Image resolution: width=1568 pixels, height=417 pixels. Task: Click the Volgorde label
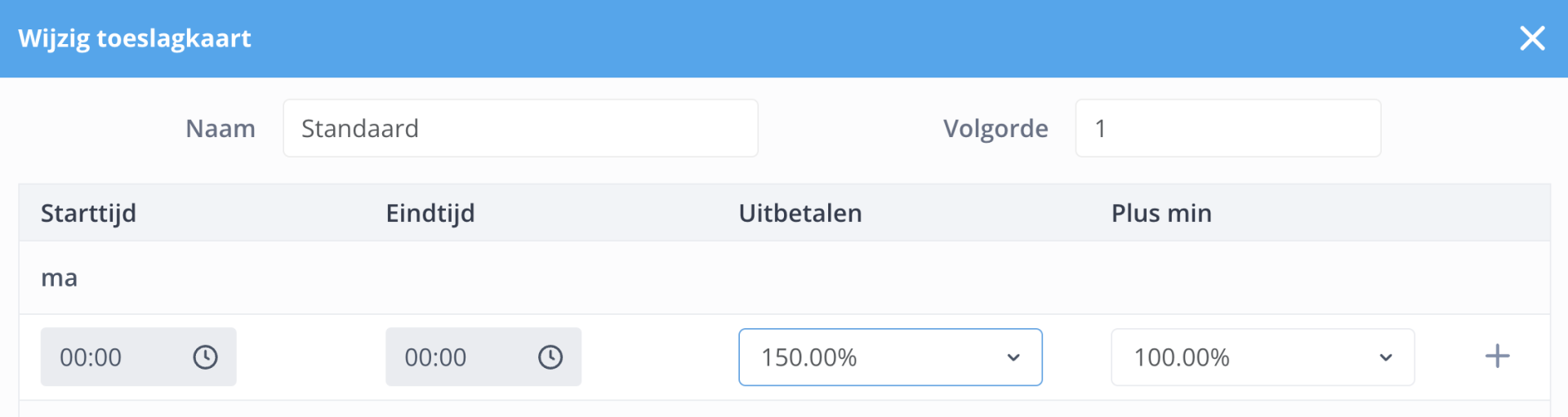[x=996, y=128]
